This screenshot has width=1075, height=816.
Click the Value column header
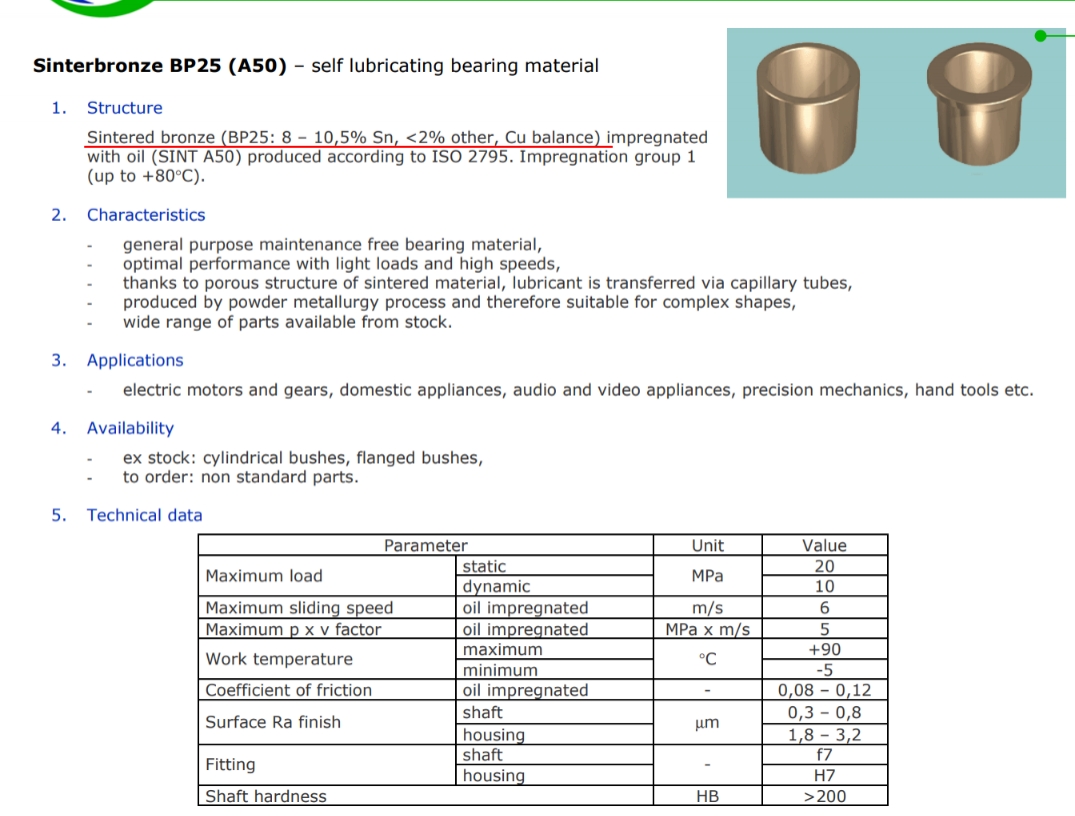825,545
